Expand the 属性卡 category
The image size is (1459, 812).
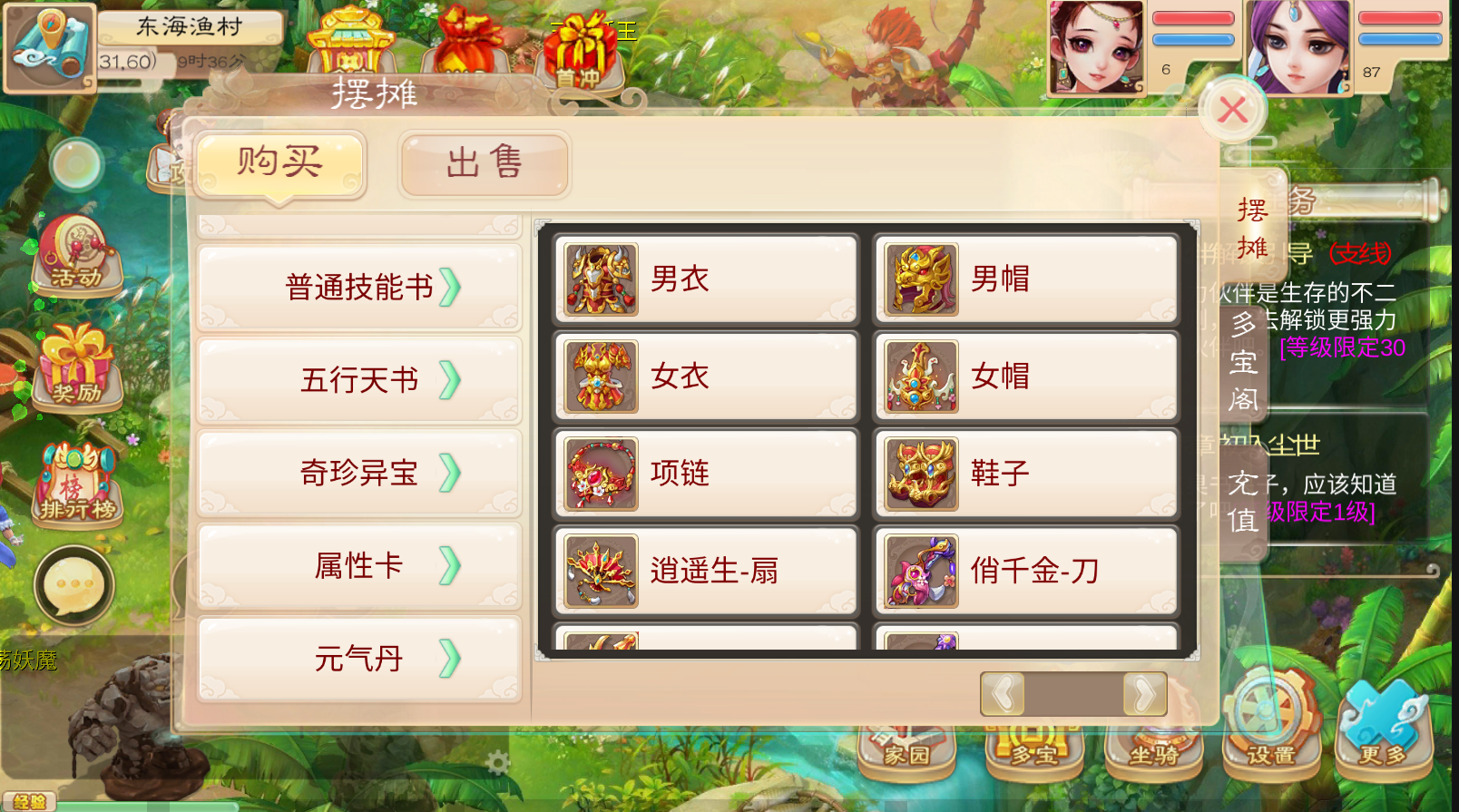pyautogui.click(x=359, y=565)
